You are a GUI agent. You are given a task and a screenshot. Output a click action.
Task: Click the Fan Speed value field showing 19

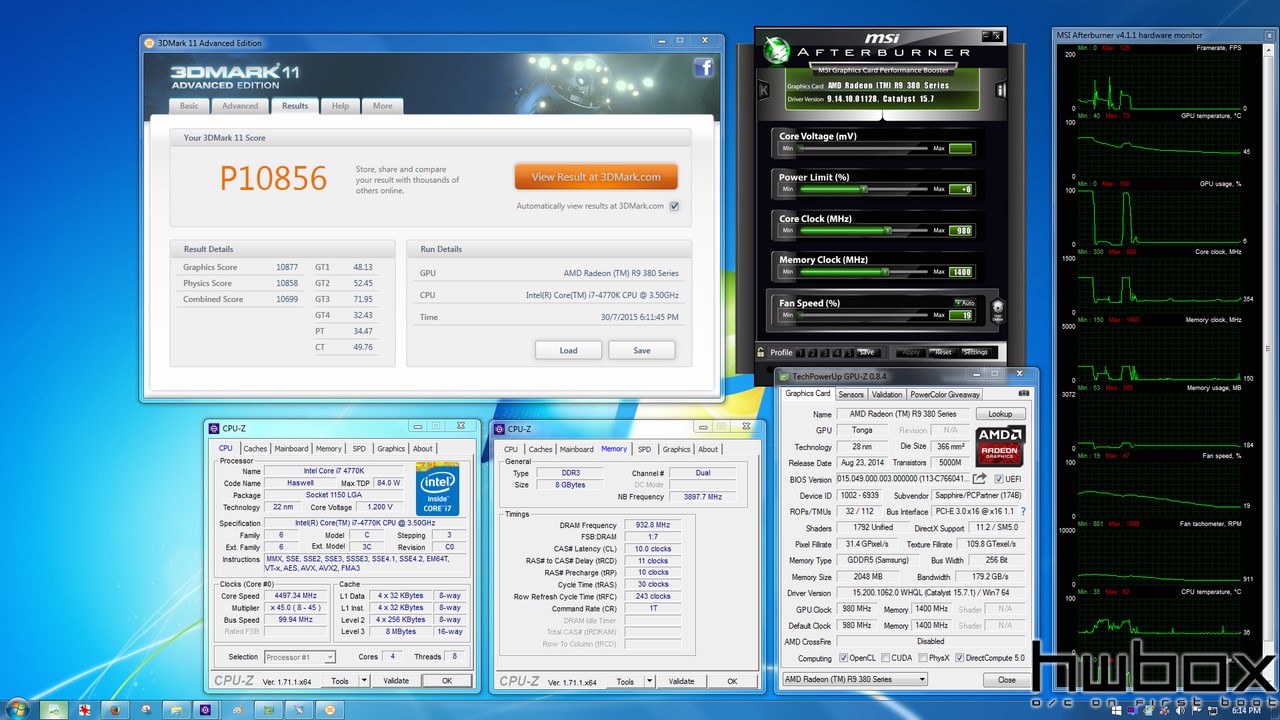[960, 315]
